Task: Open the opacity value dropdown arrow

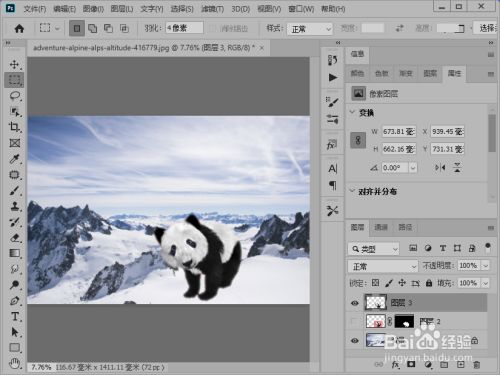Action: tap(485, 266)
